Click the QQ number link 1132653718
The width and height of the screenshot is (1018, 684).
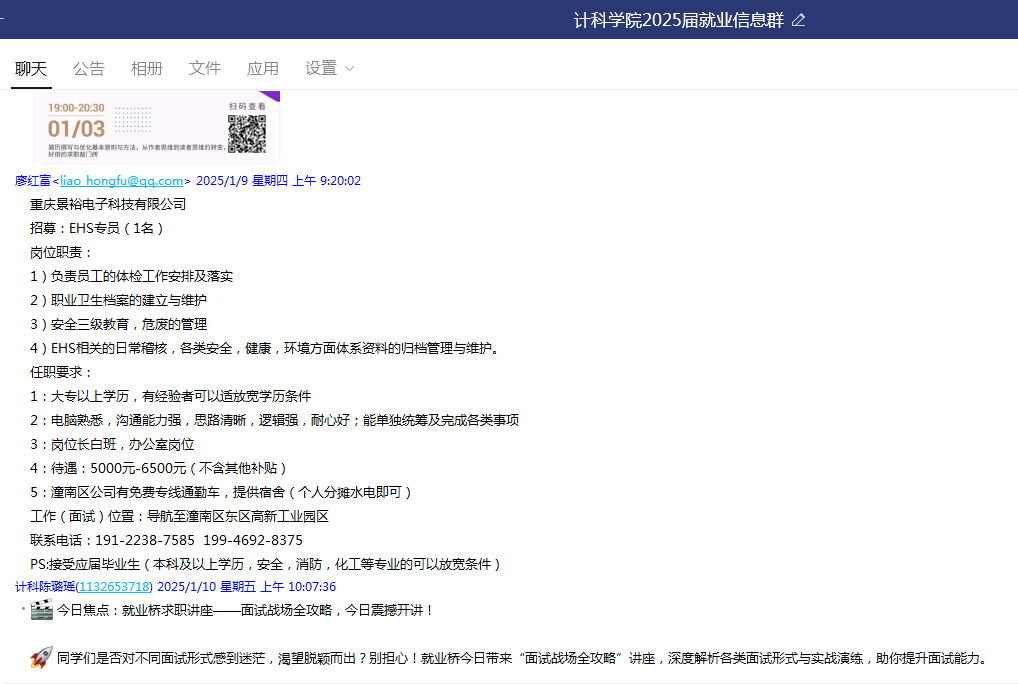[x=115, y=587]
